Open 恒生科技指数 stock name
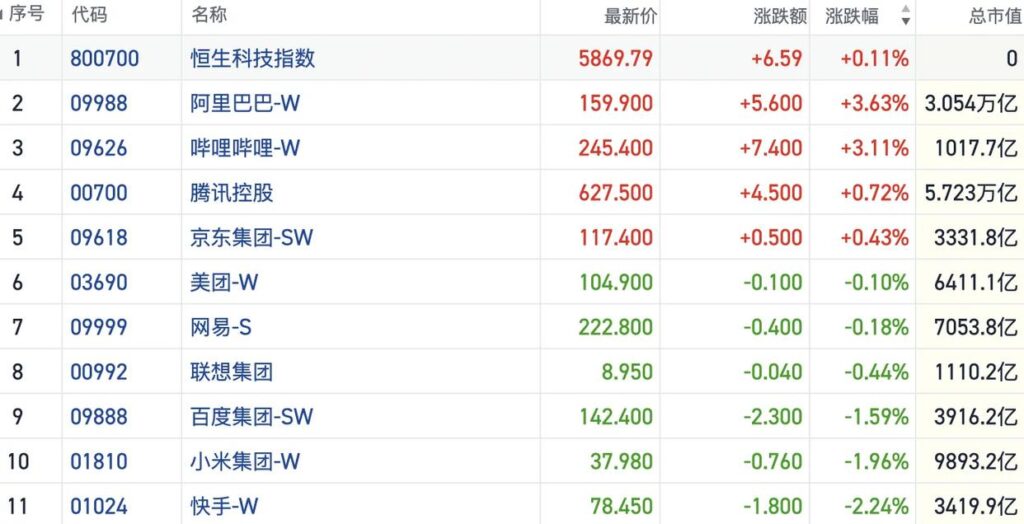Viewport: 1024px width, 524px height. click(253, 58)
